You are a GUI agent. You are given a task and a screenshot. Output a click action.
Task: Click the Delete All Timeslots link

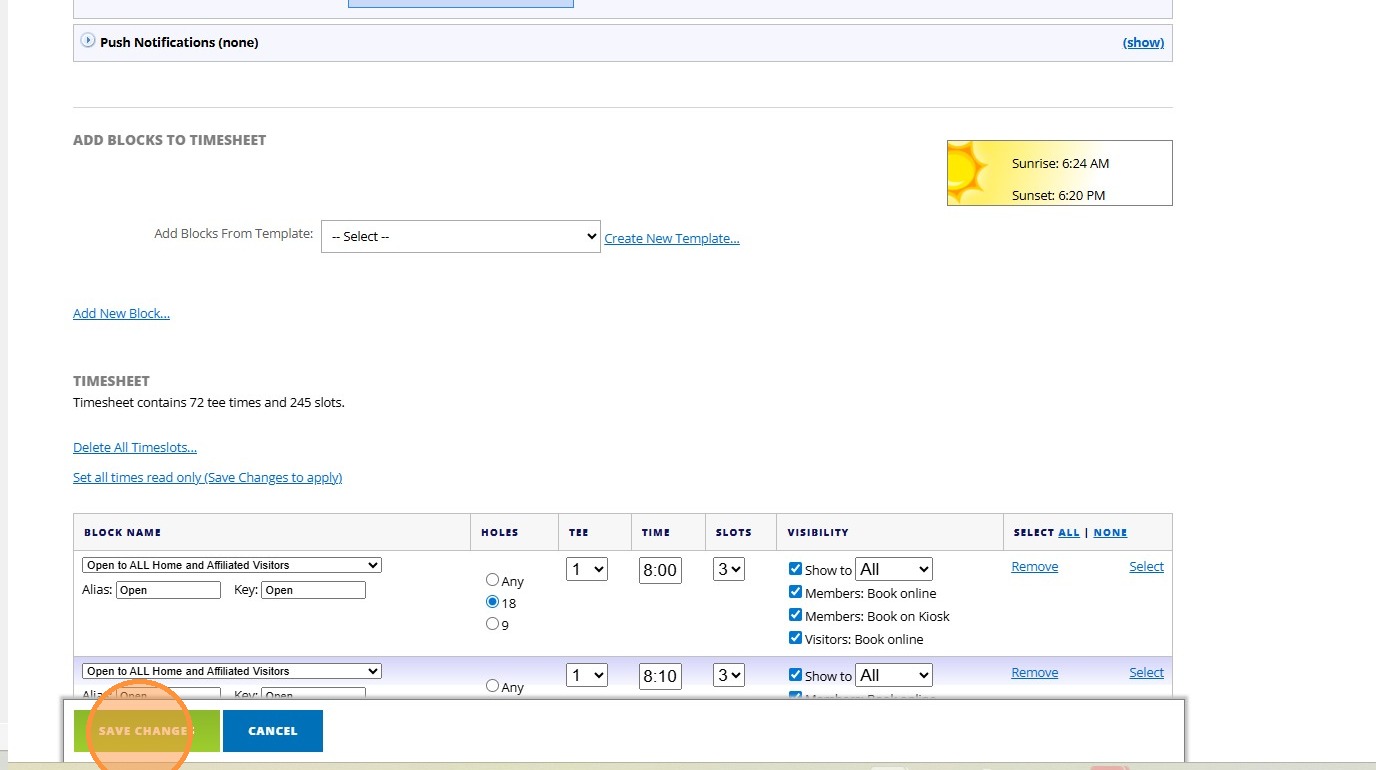pos(135,447)
